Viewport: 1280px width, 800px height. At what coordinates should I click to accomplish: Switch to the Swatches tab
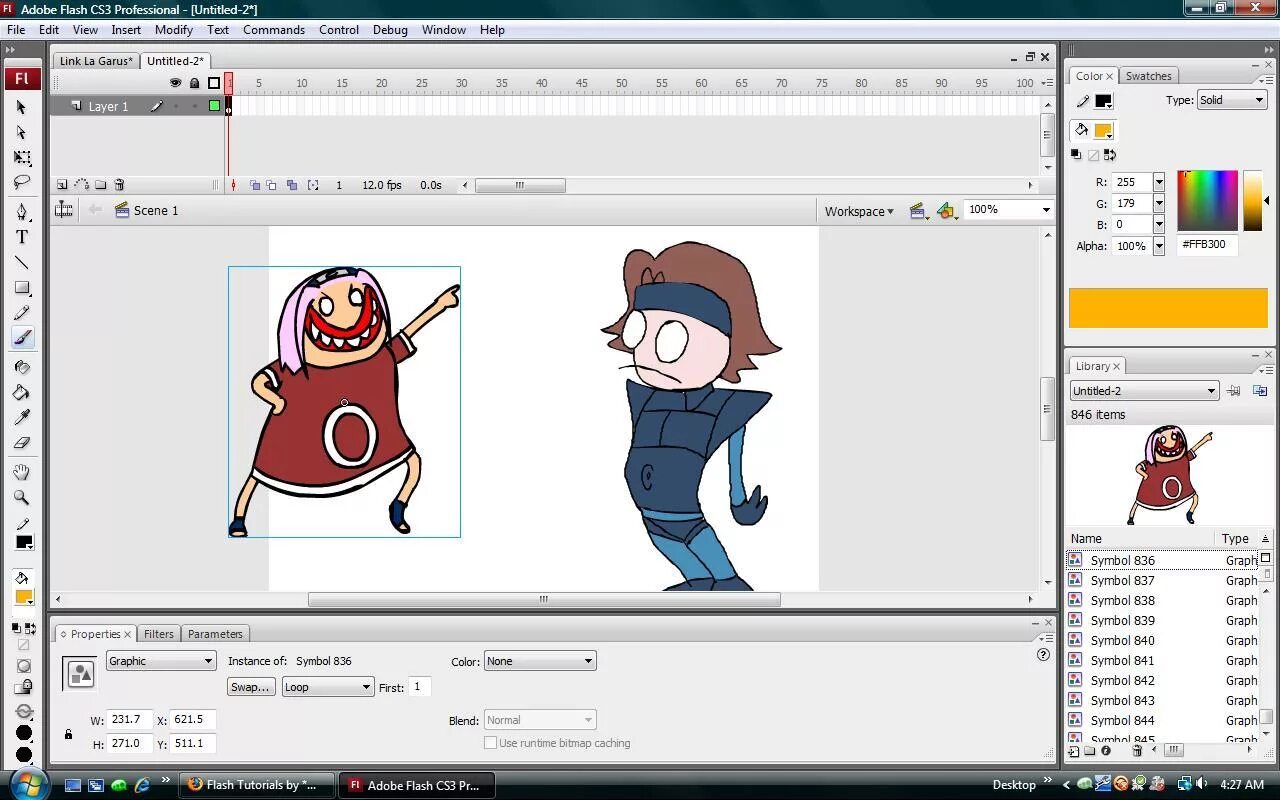click(x=1148, y=76)
